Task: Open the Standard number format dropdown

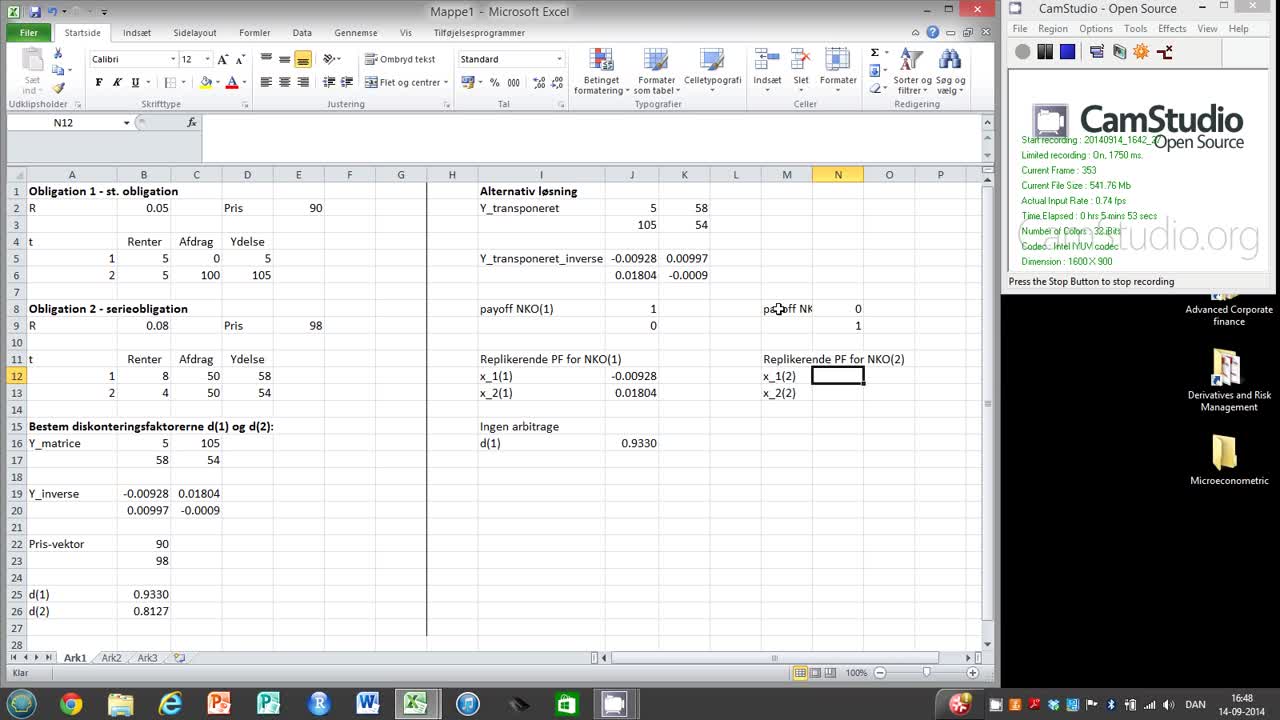Action: [x=558, y=59]
